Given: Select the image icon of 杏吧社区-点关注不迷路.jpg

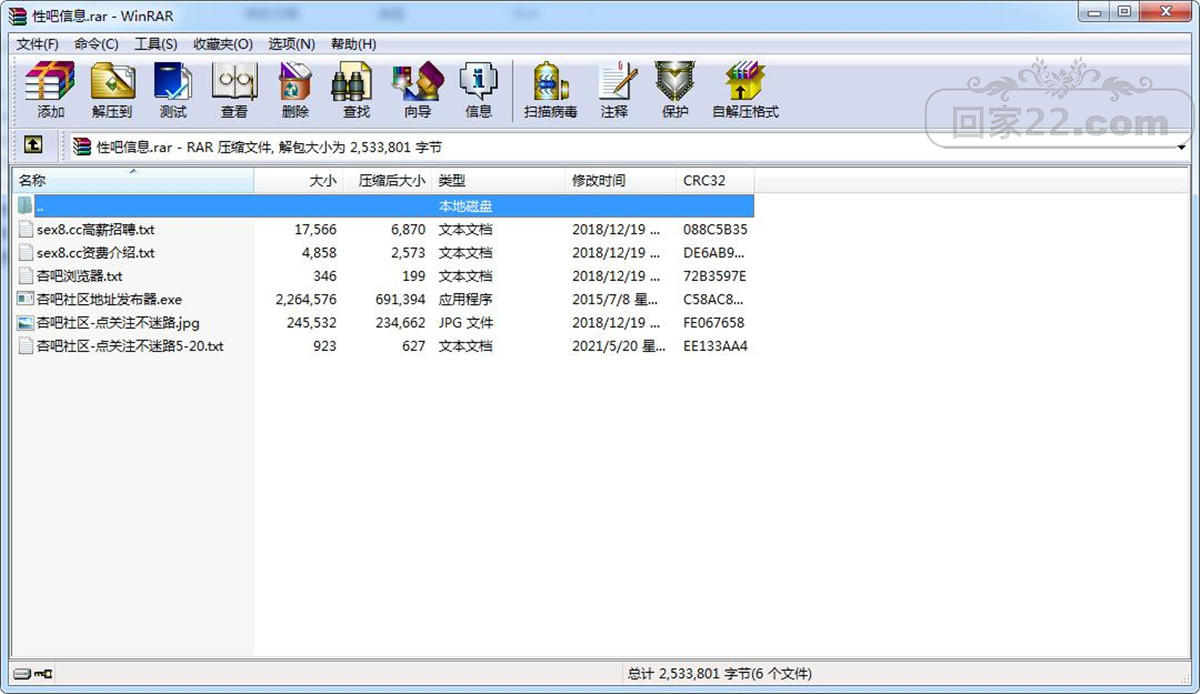Looking at the screenshot, I should pyautogui.click(x=26, y=322).
